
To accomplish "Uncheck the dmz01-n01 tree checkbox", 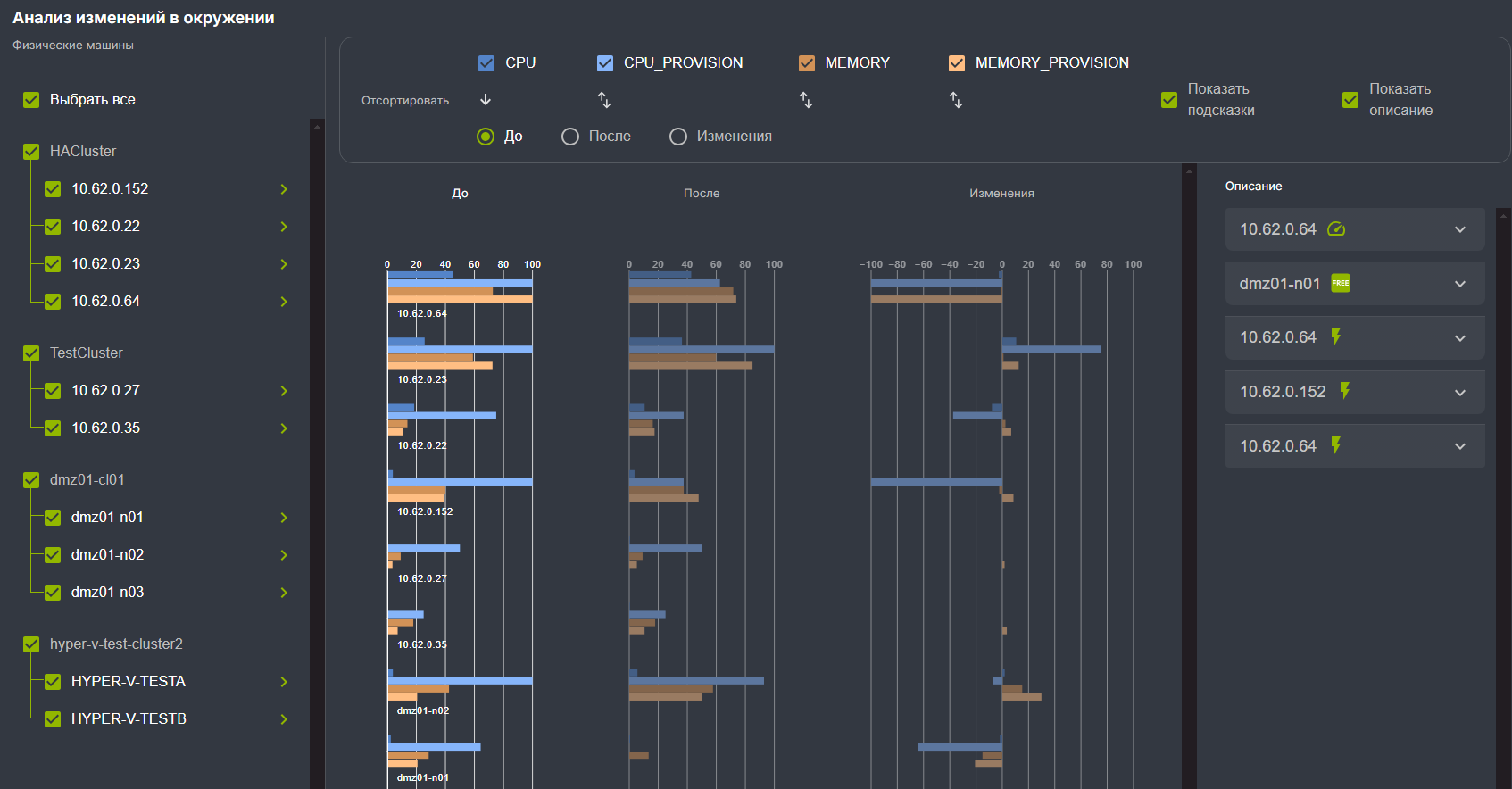I will (x=53, y=518).
